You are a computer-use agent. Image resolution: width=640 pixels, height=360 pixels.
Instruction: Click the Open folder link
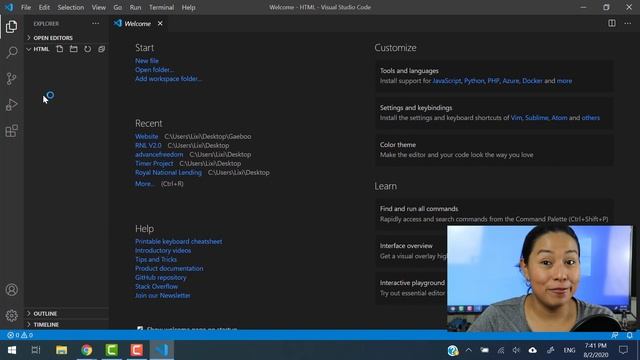click(x=154, y=70)
